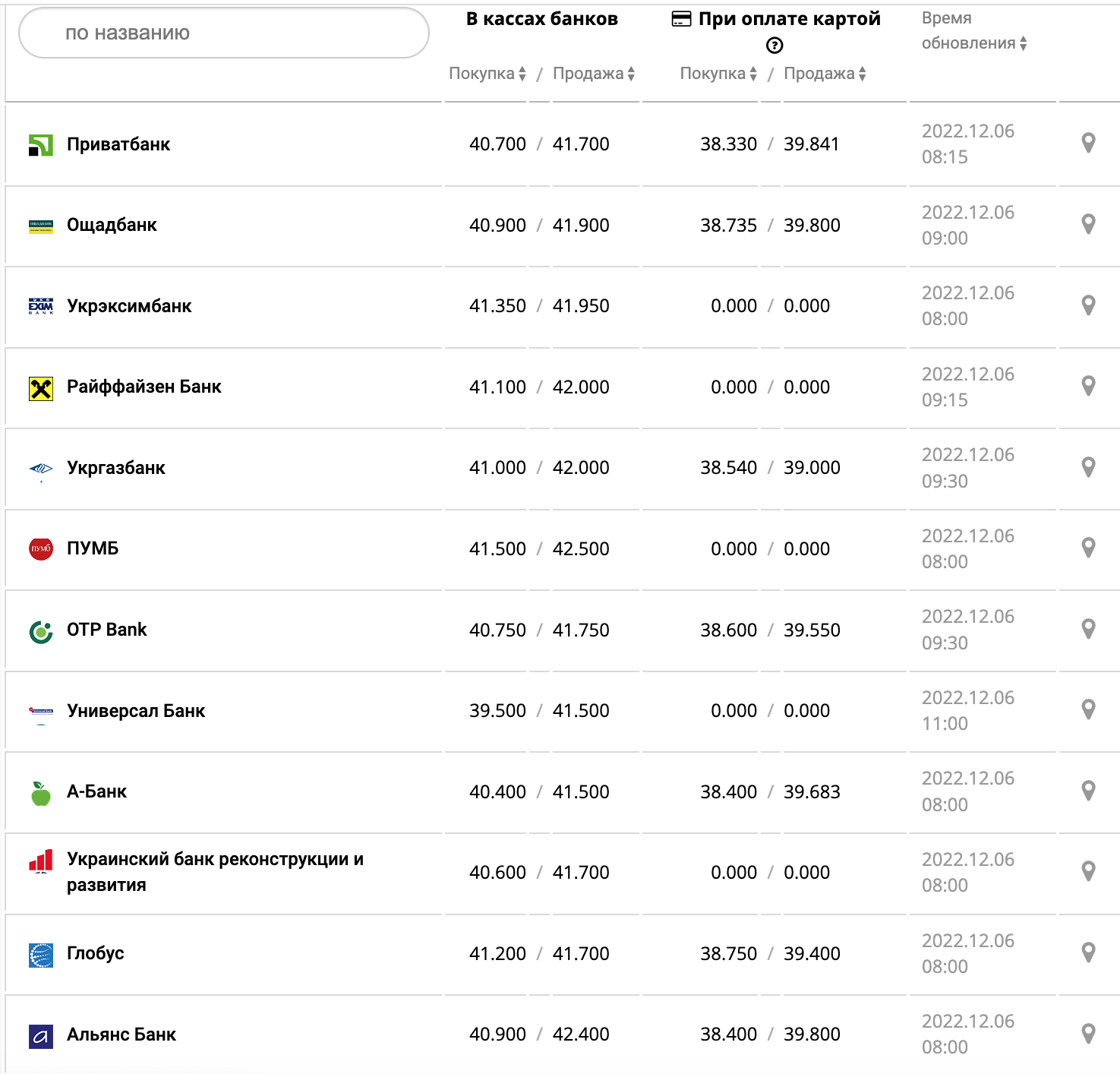1120x1074 pixels.
Task: Click the А-Банк green apple logo
Action: [41, 793]
